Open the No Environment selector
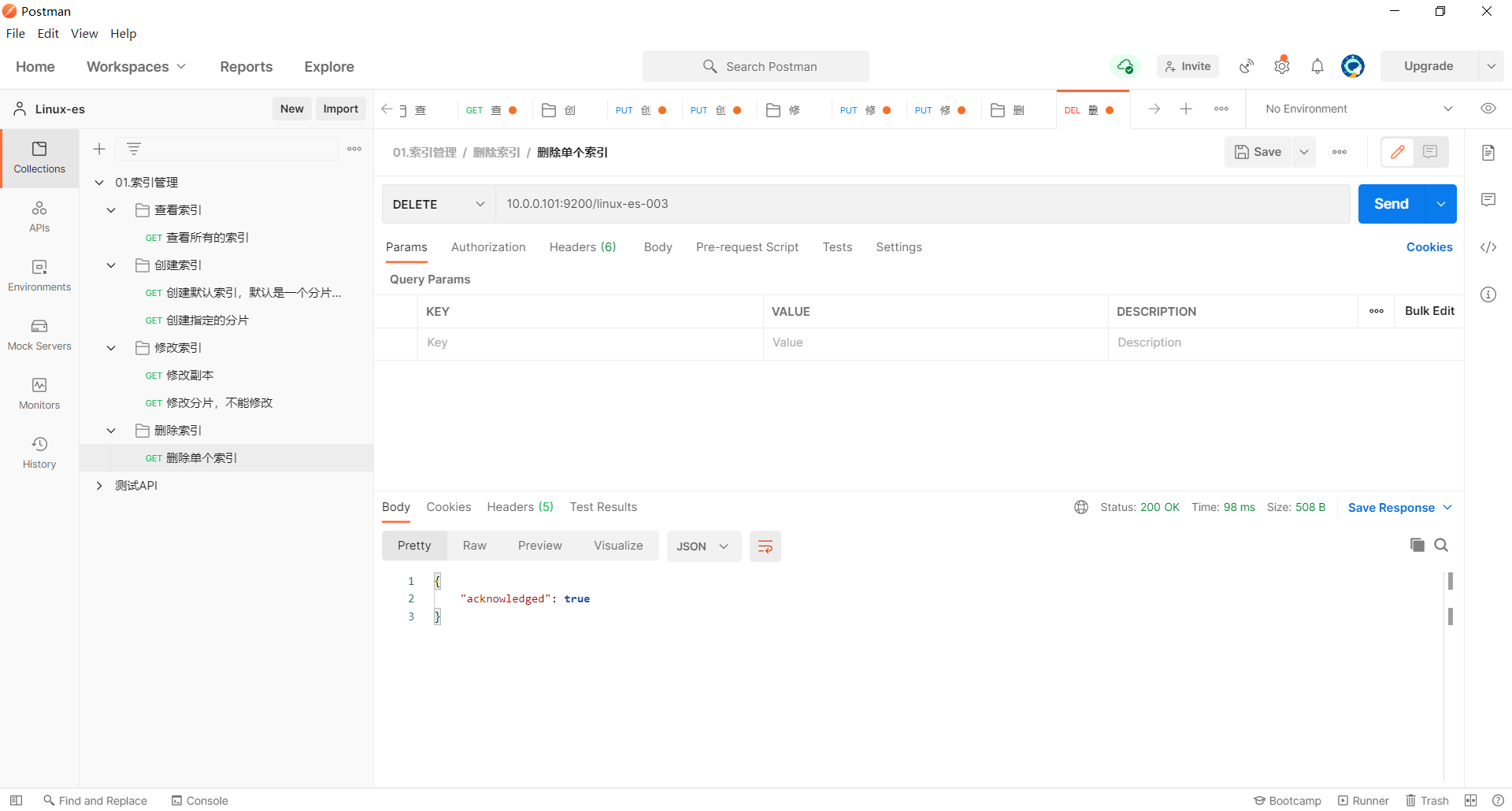This screenshot has height=811, width=1512. click(x=1358, y=109)
